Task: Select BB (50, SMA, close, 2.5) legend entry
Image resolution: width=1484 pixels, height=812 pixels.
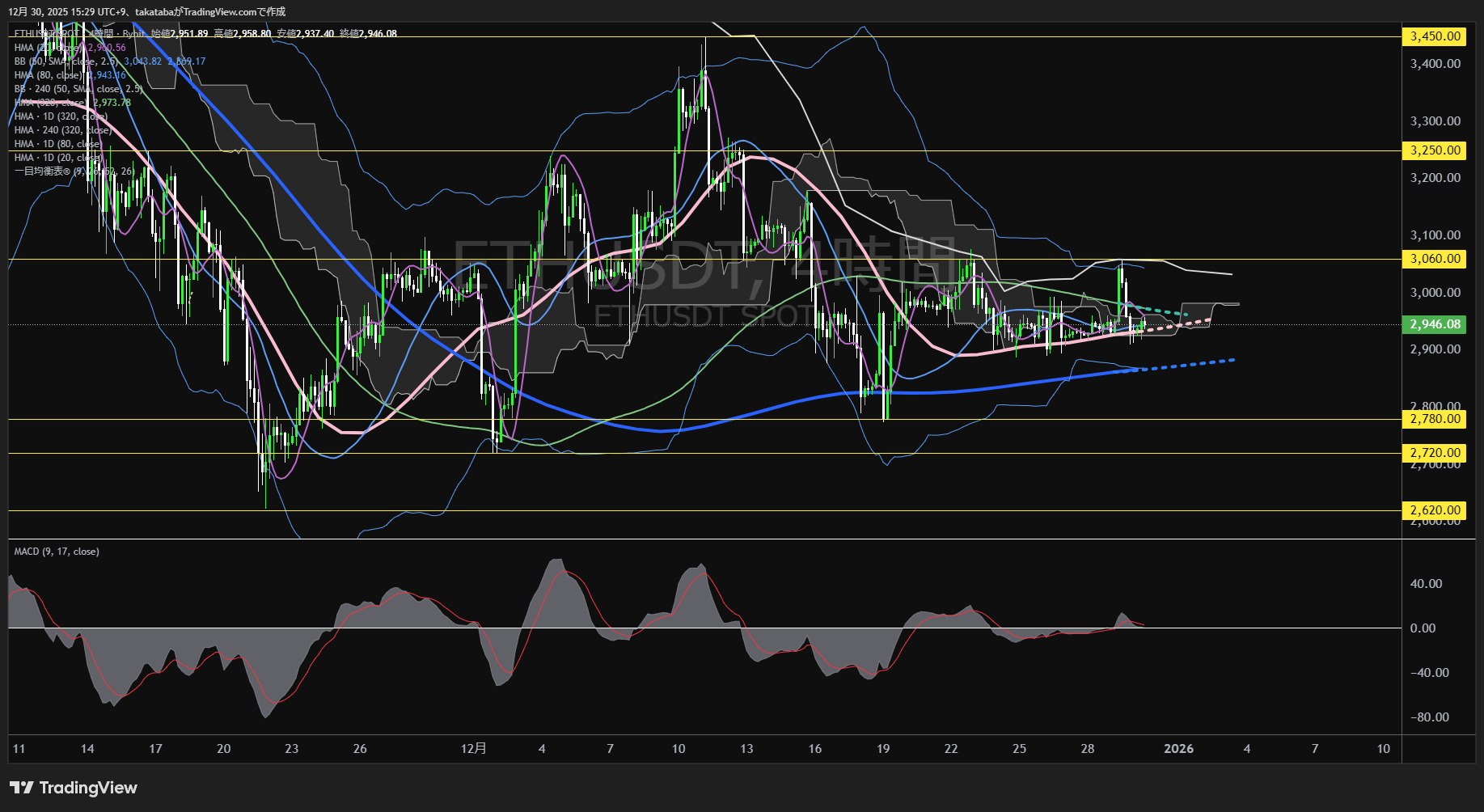Action: tap(66, 61)
